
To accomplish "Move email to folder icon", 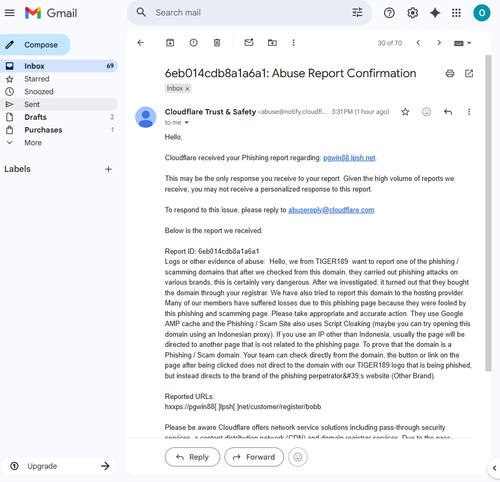I will 272,43.
